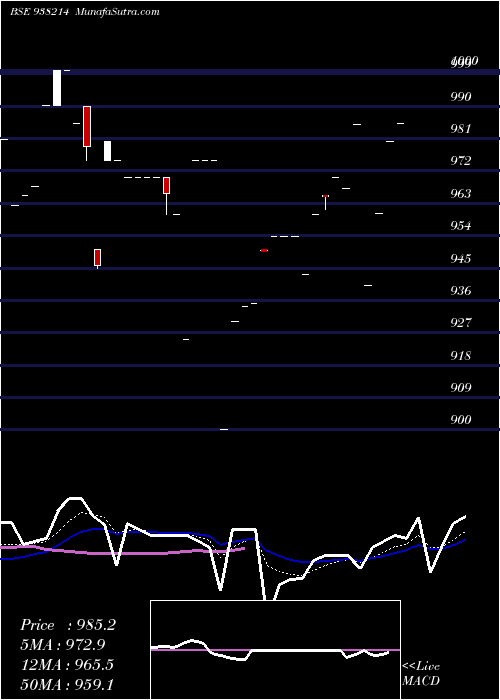This screenshot has width=500, height=700.
Task: Click the '12MA : 965.5' readout
Action: pyautogui.click(x=67, y=665)
